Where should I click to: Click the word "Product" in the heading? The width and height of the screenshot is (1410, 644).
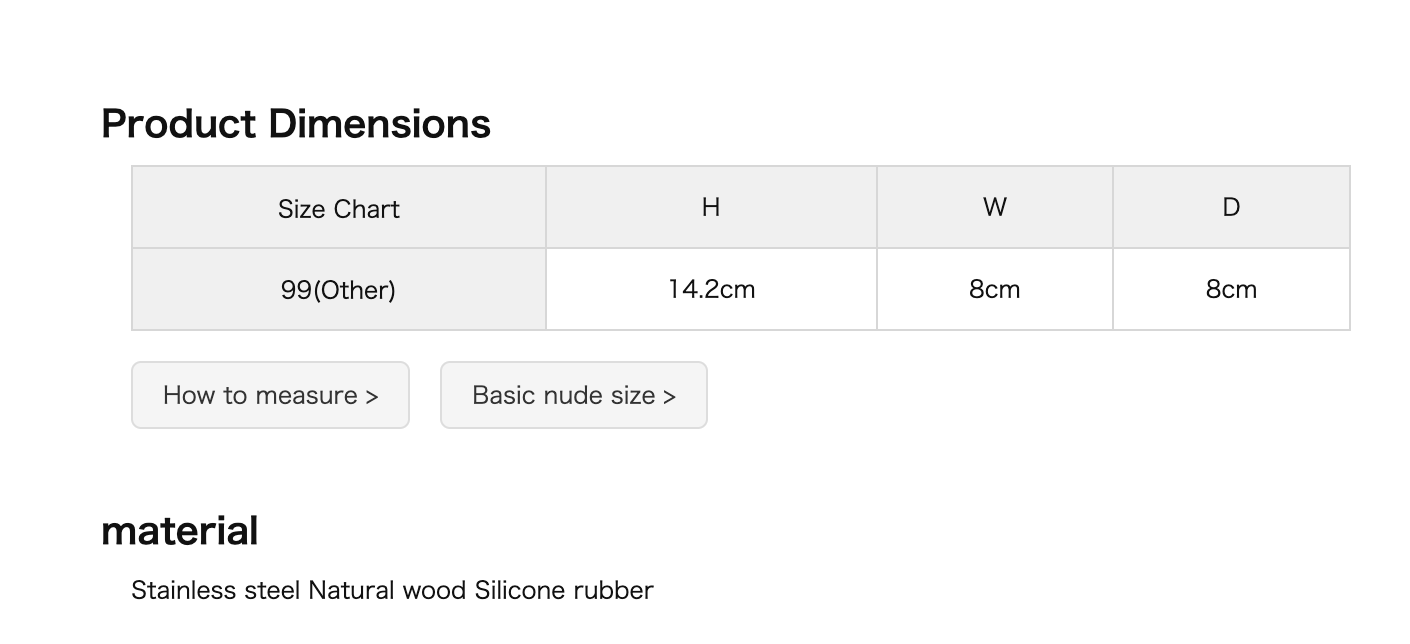pyautogui.click(x=179, y=124)
